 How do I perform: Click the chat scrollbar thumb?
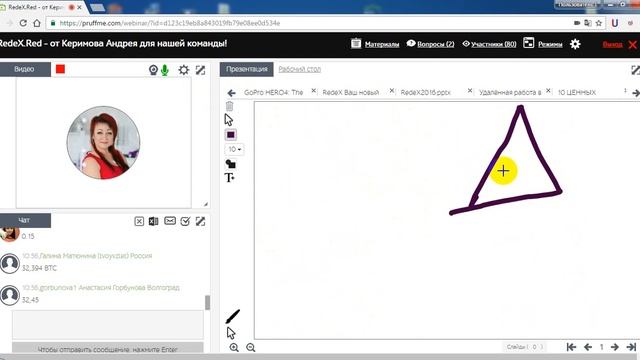[x=207, y=302]
